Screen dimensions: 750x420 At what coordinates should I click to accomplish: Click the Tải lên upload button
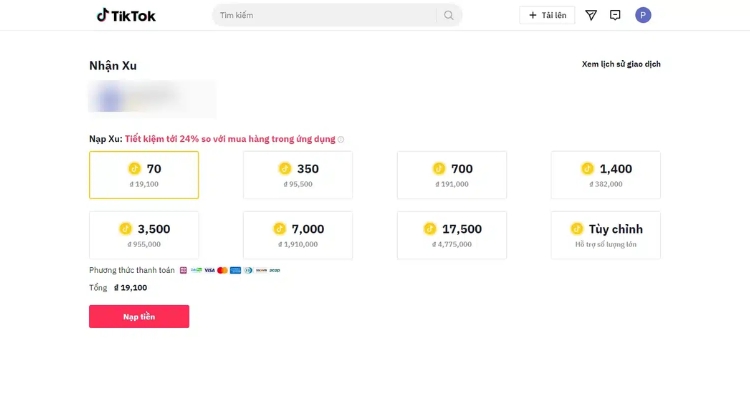547,15
